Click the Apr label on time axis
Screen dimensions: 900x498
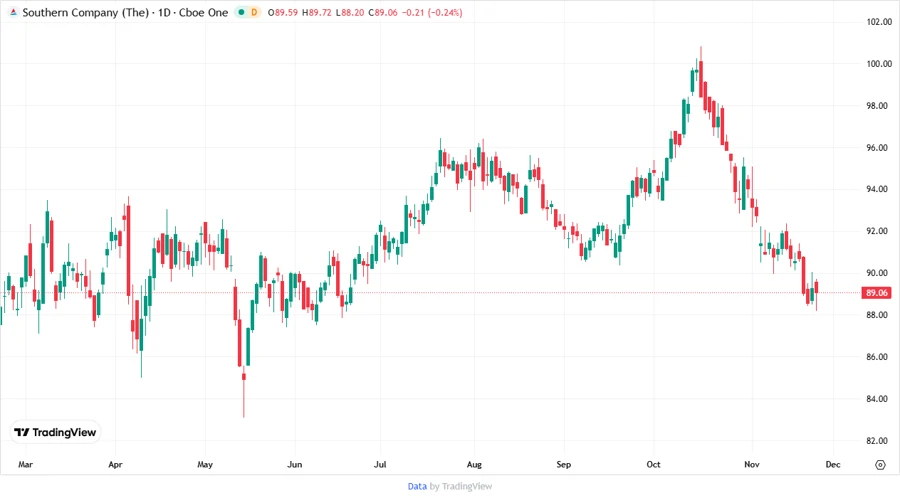tap(115, 464)
